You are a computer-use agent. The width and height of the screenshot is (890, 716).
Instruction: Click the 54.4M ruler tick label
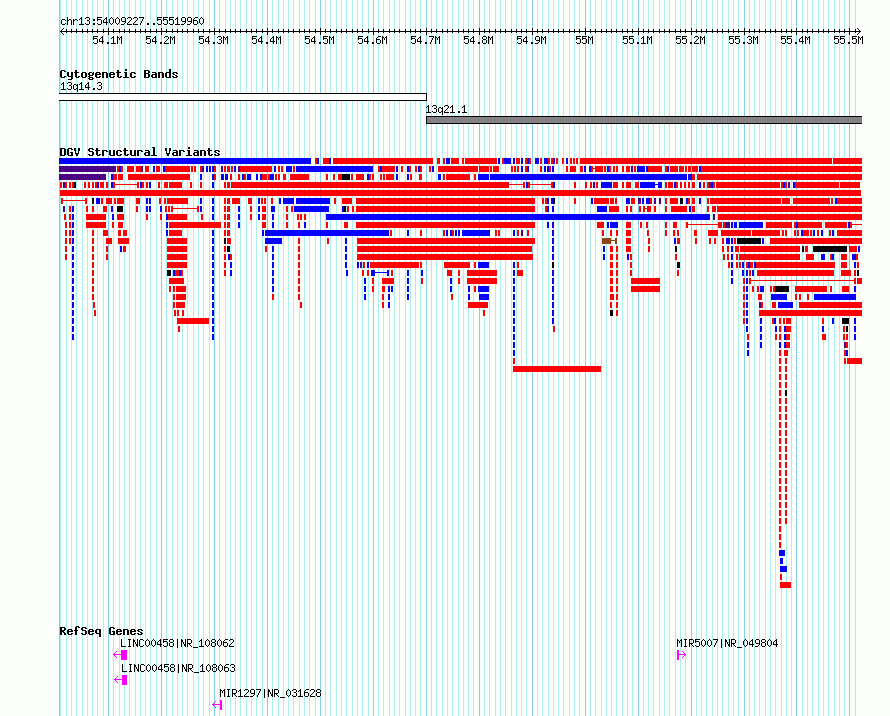[266, 40]
